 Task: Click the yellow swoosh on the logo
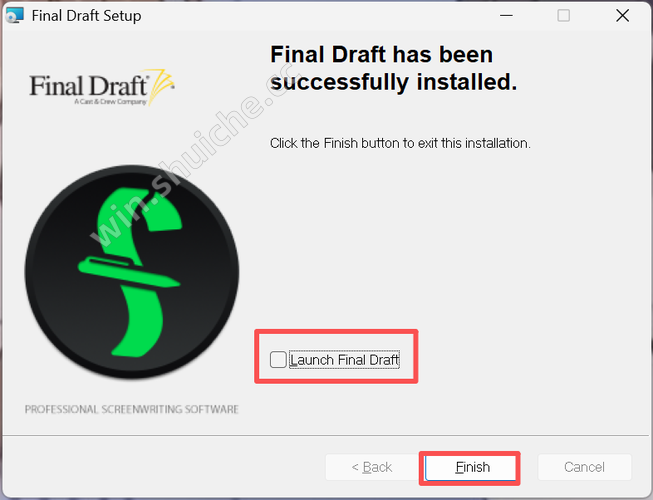click(x=162, y=85)
